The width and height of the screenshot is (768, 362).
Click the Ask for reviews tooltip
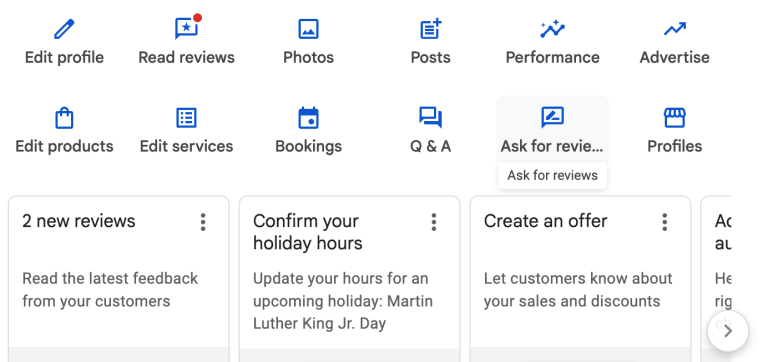click(x=552, y=175)
